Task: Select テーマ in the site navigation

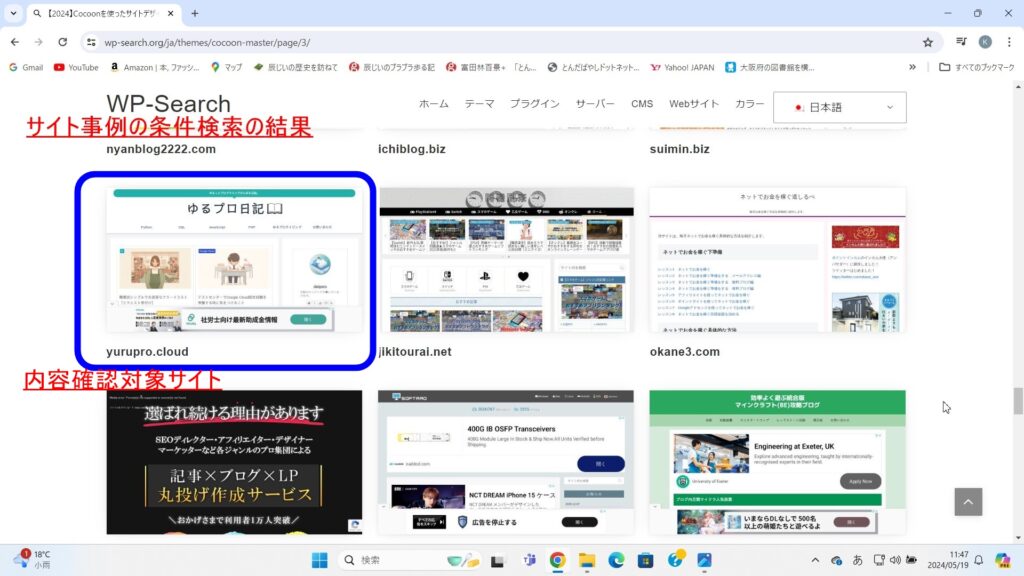Action: (479, 104)
